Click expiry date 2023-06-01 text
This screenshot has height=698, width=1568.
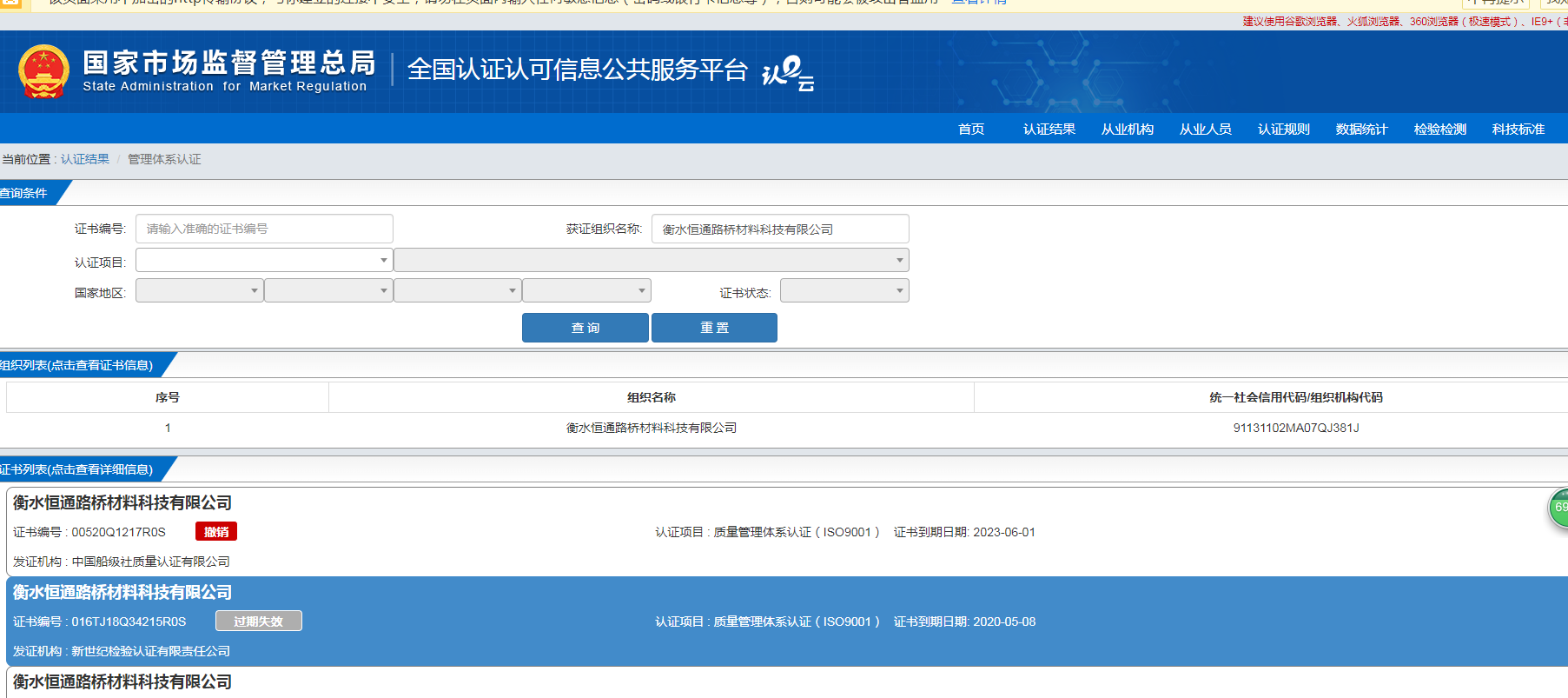1004,532
